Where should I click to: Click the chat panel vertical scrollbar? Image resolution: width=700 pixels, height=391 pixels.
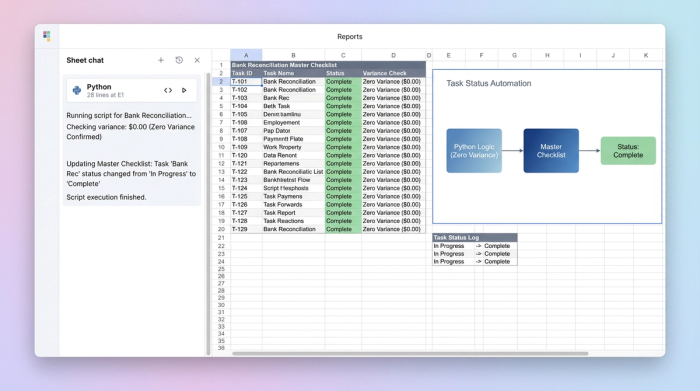[x=208, y=213]
